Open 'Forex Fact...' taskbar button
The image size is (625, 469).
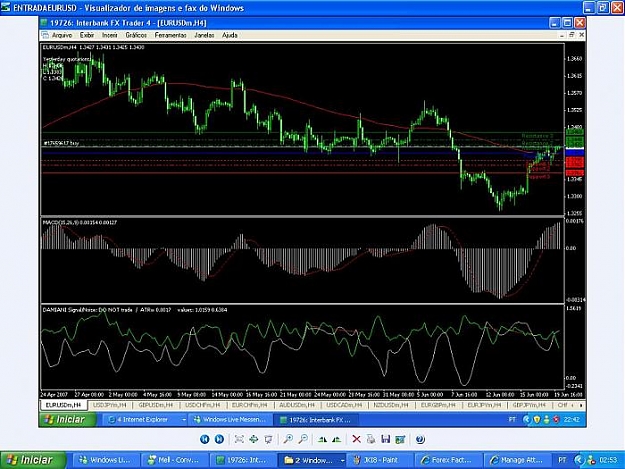(448, 460)
